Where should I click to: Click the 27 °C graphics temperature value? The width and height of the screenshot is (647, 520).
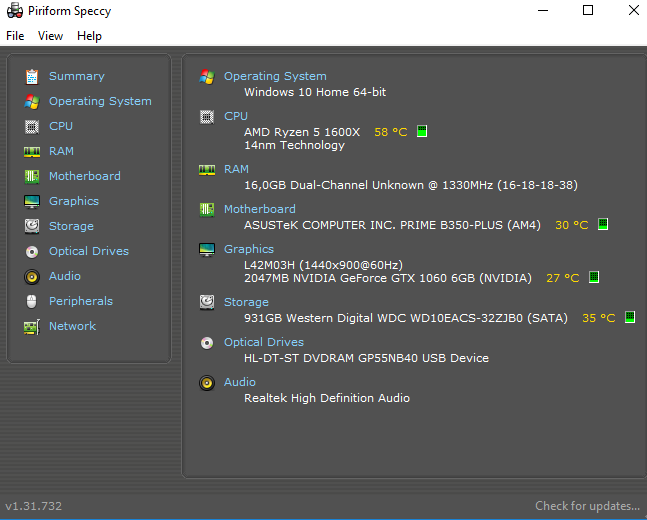coord(563,278)
